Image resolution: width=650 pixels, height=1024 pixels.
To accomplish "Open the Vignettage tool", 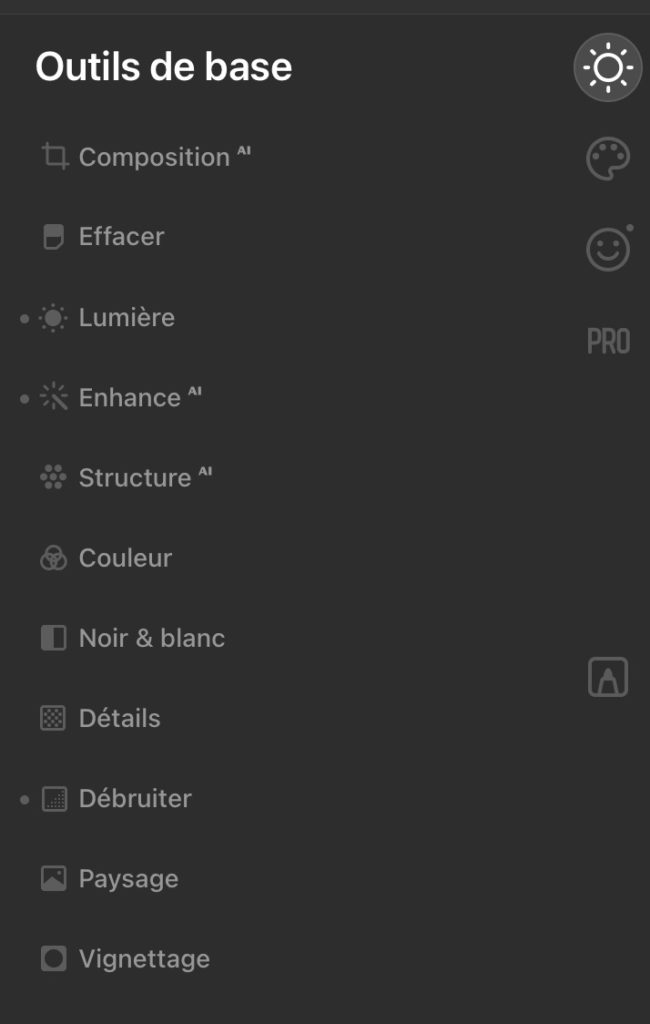I will pos(144,959).
